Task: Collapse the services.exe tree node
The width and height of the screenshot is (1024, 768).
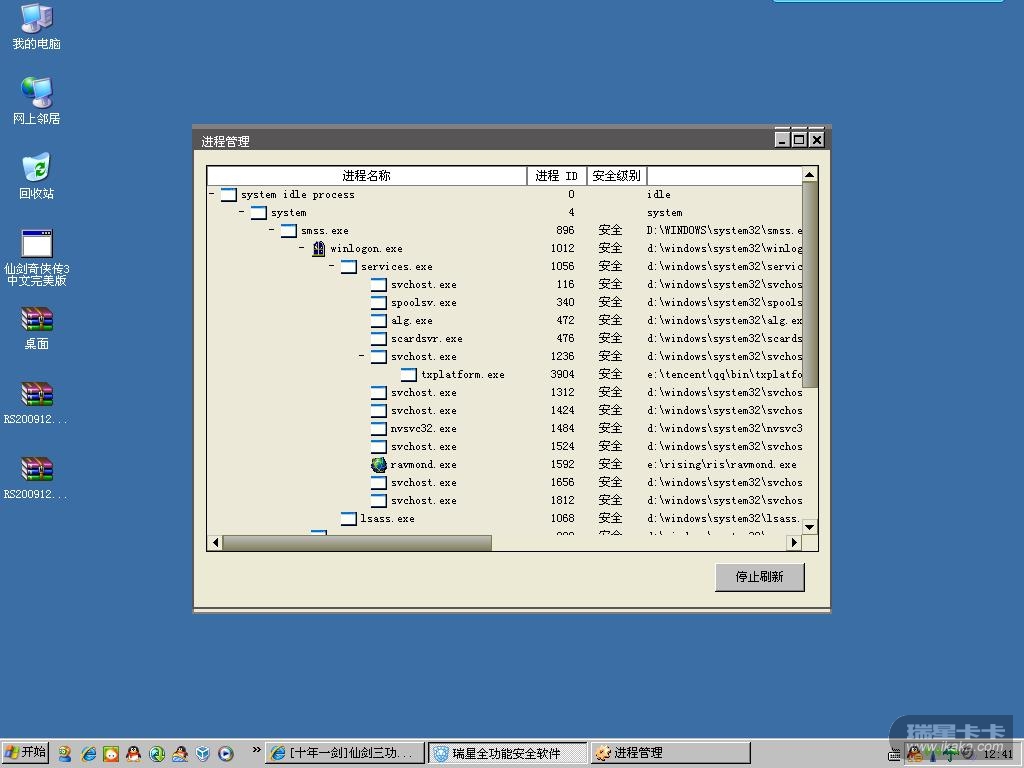Action: pos(332,267)
